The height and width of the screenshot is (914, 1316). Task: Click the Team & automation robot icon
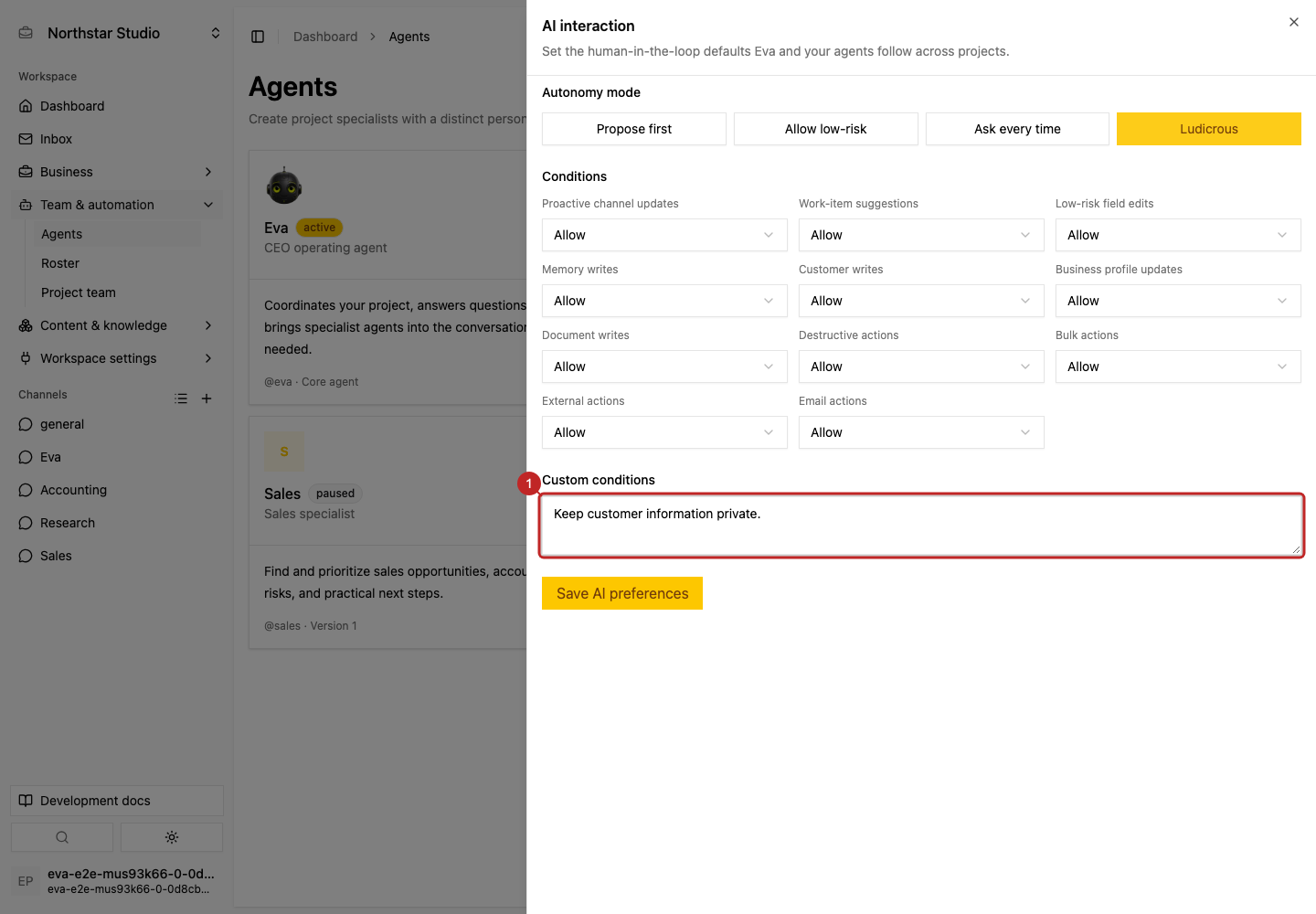click(x=26, y=205)
